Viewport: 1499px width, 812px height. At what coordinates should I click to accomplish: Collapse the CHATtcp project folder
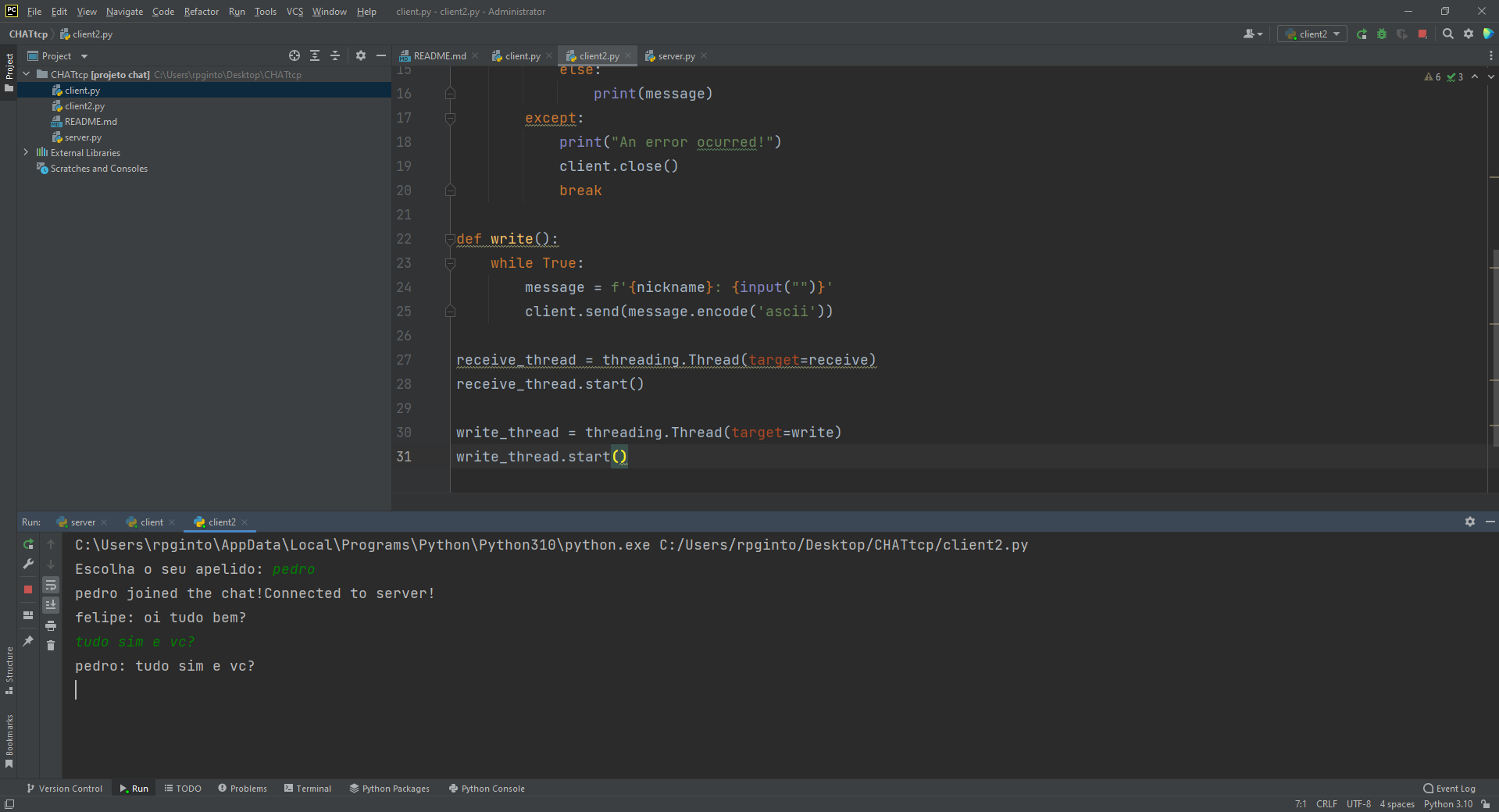click(x=26, y=74)
